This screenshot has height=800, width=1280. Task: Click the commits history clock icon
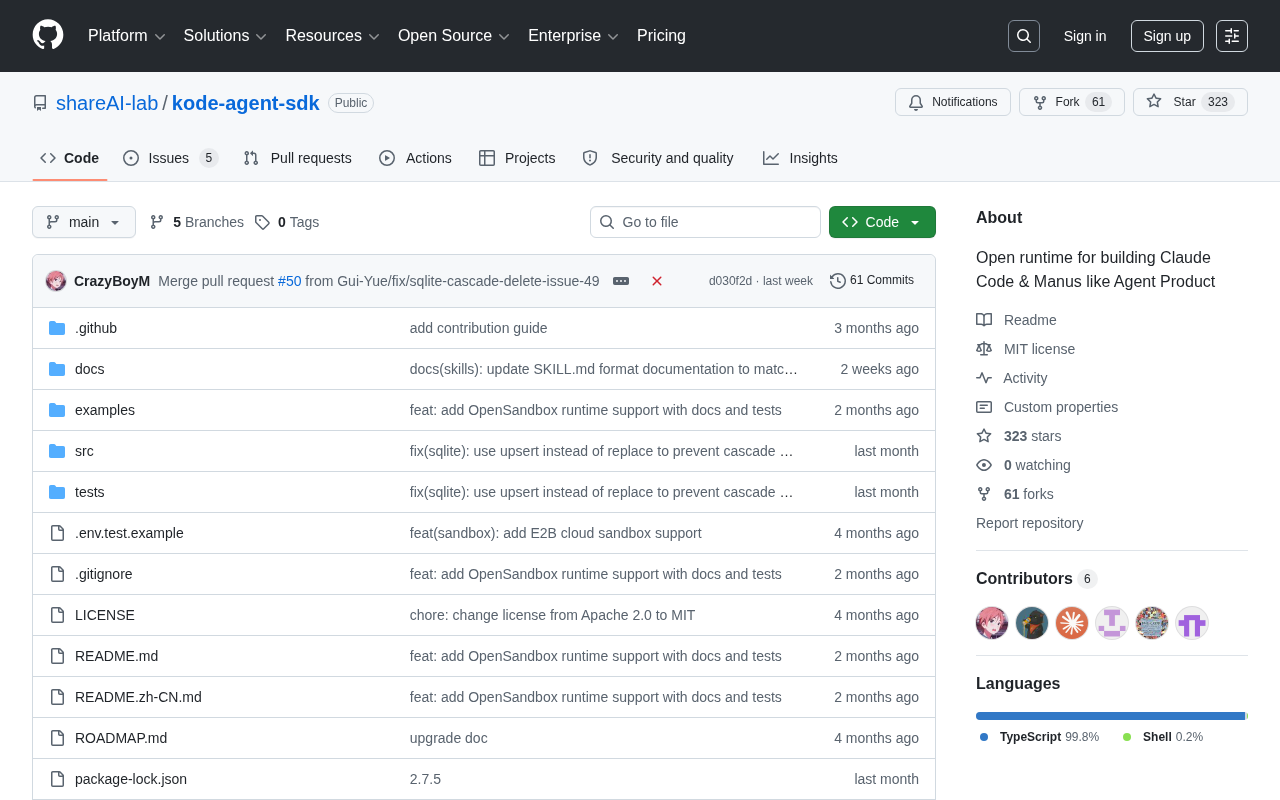(838, 281)
